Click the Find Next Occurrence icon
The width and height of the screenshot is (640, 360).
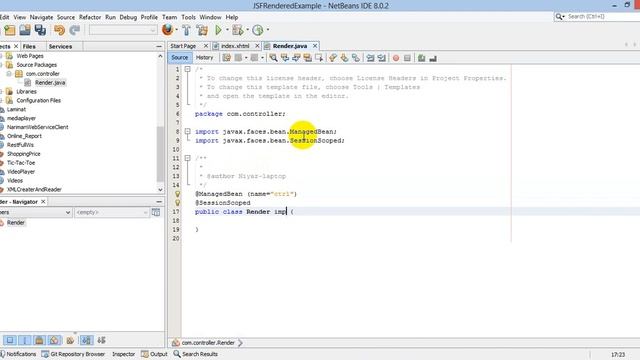click(296, 58)
